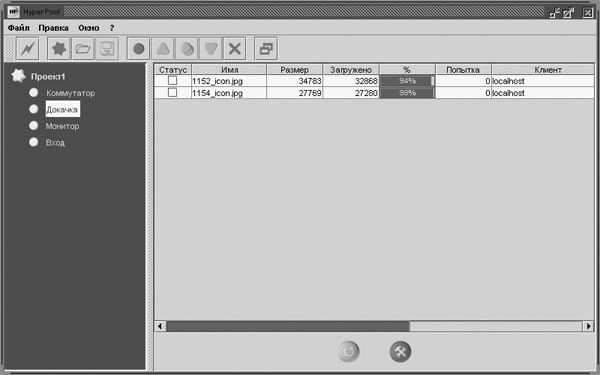600x375 pixels.
Task: Select the Коммутатор tree node
Action: [70, 93]
